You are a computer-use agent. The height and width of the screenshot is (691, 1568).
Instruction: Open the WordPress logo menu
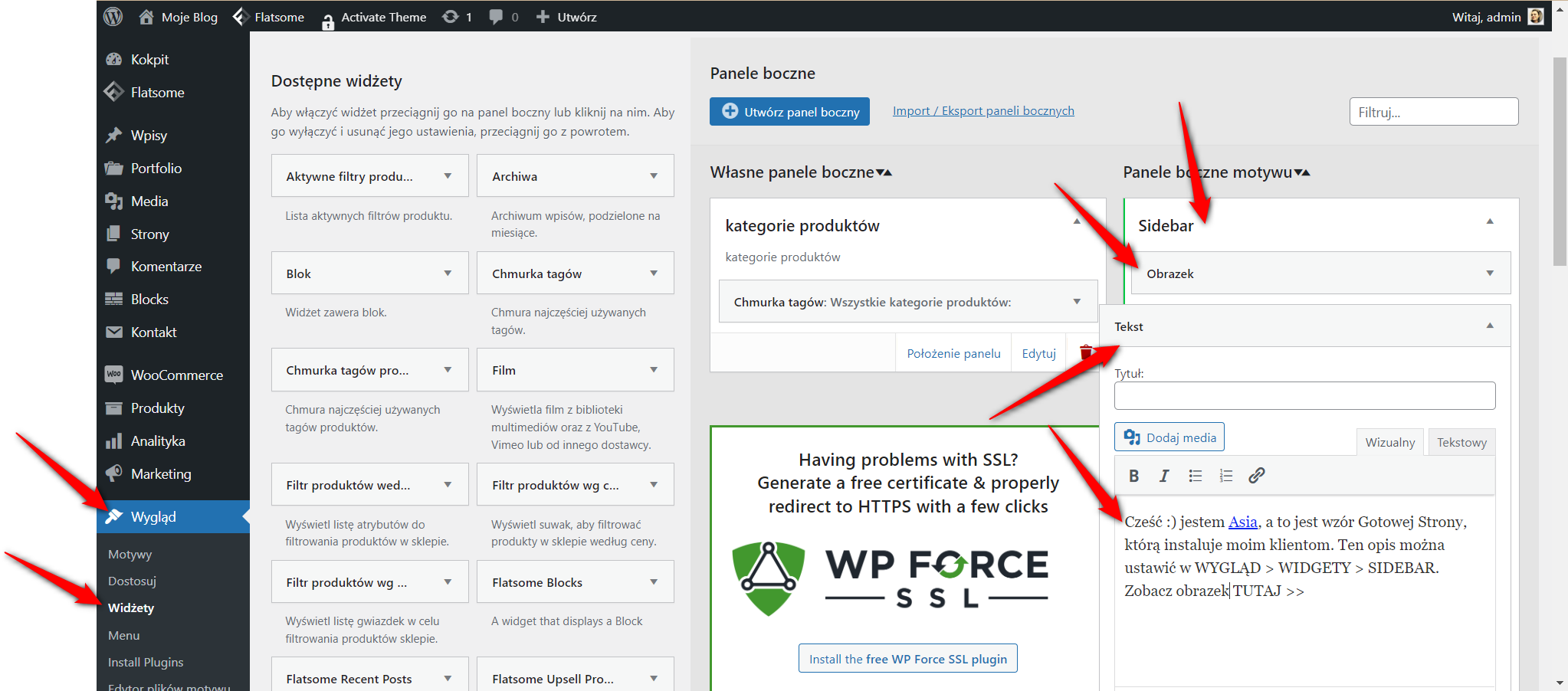[113, 17]
